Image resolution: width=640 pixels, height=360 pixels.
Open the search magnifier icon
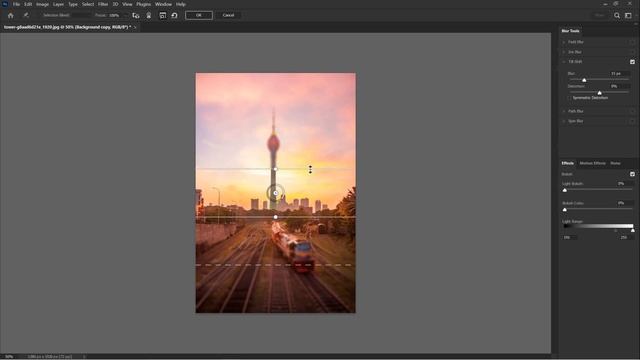click(x=617, y=16)
